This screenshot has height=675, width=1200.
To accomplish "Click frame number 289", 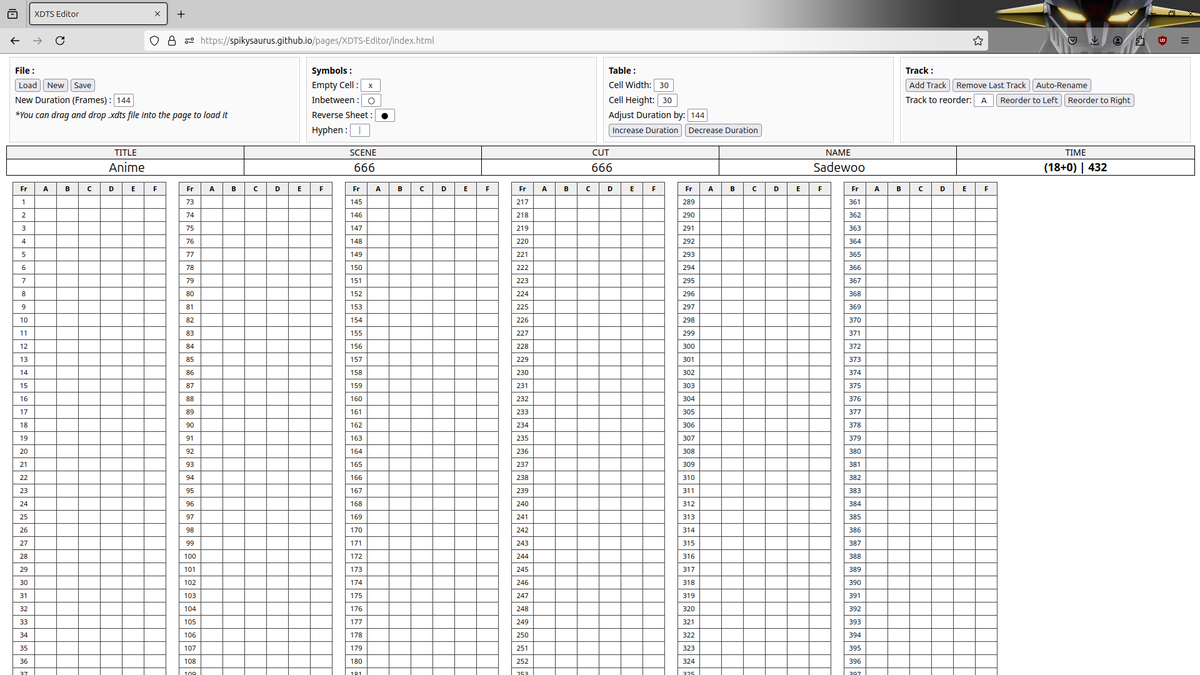I will [x=688, y=202].
